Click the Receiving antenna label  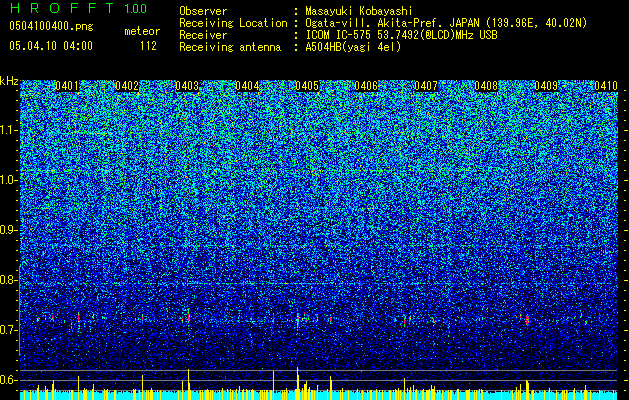230,47
